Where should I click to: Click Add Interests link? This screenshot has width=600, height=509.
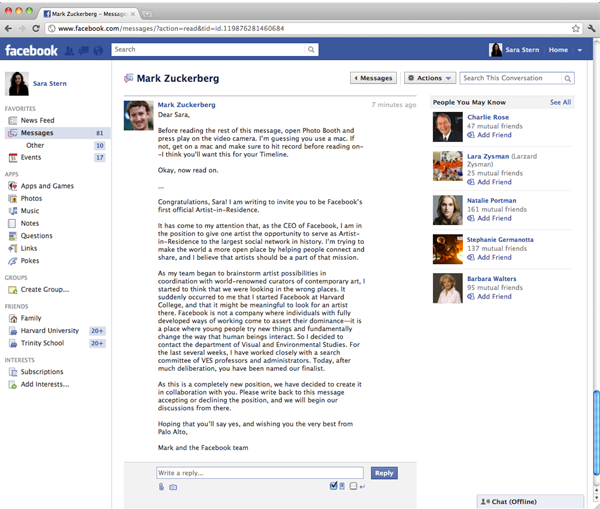click(x=45, y=384)
